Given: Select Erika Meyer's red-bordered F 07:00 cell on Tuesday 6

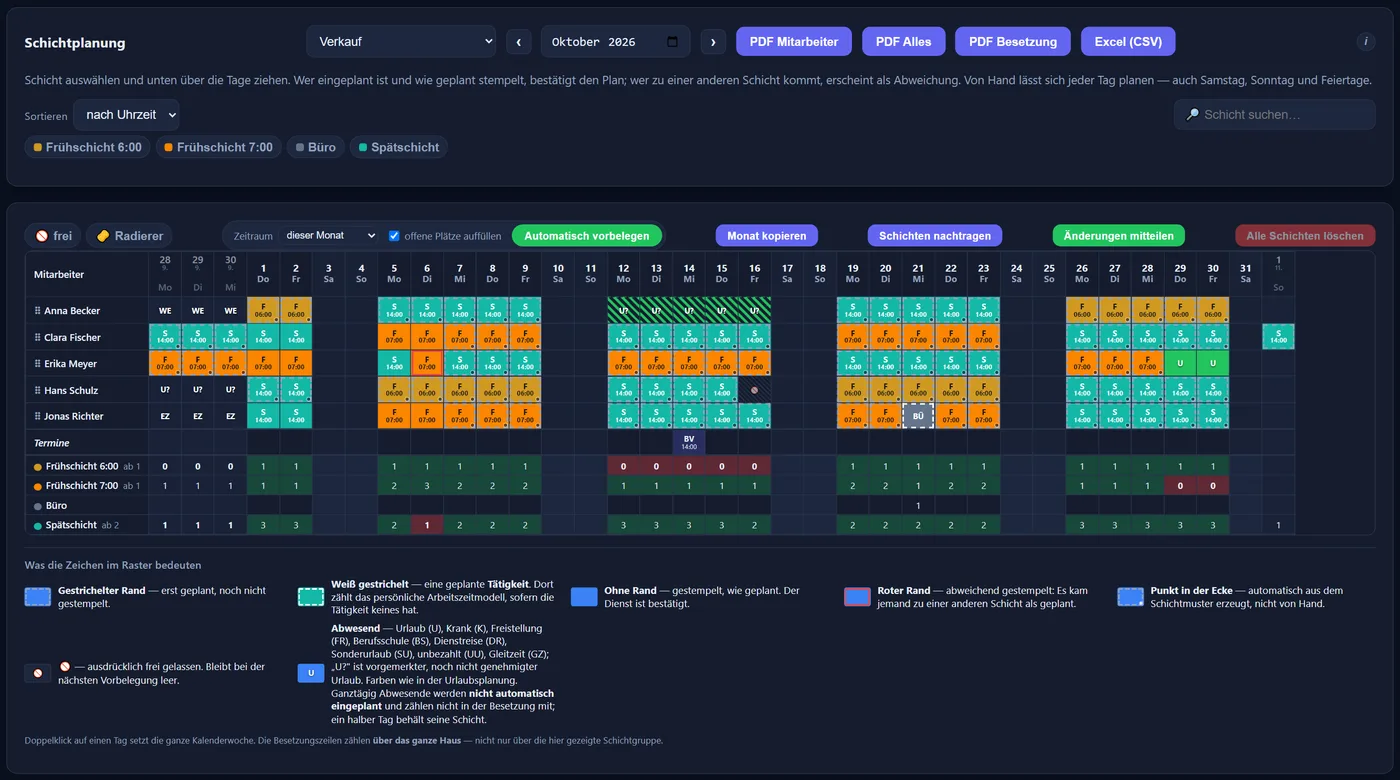Looking at the screenshot, I should pos(427,364).
